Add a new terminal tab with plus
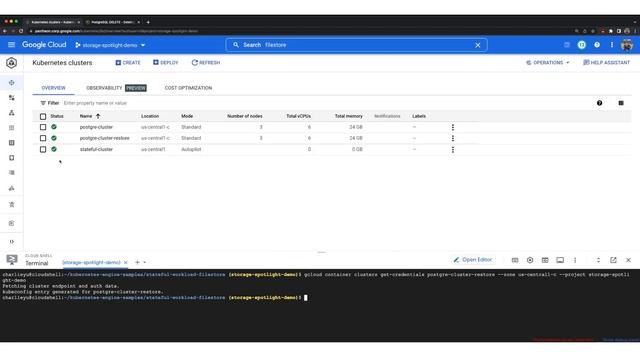Image resolution: width=640 pixels, height=360 pixels. coord(137,262)
